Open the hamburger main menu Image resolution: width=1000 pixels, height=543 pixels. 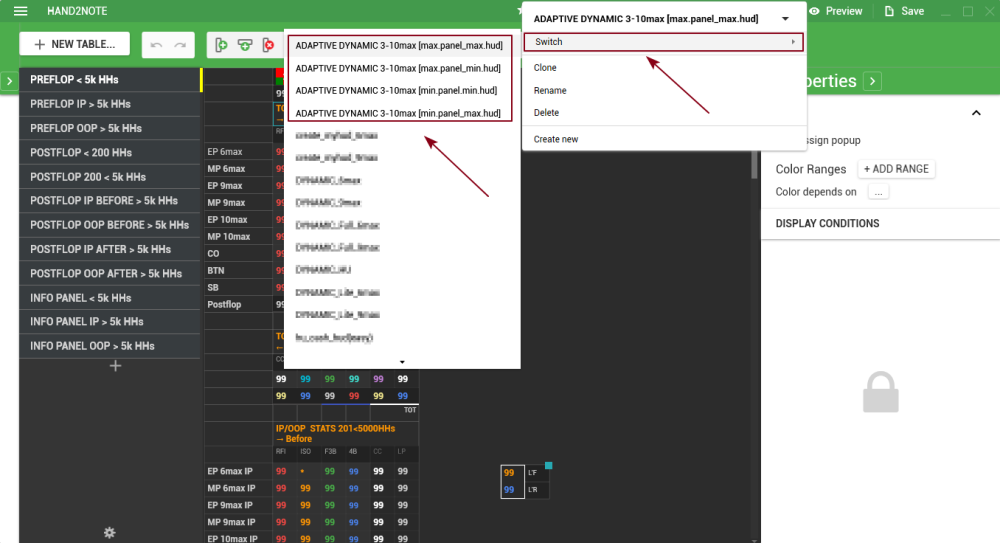tap(20, 11)
